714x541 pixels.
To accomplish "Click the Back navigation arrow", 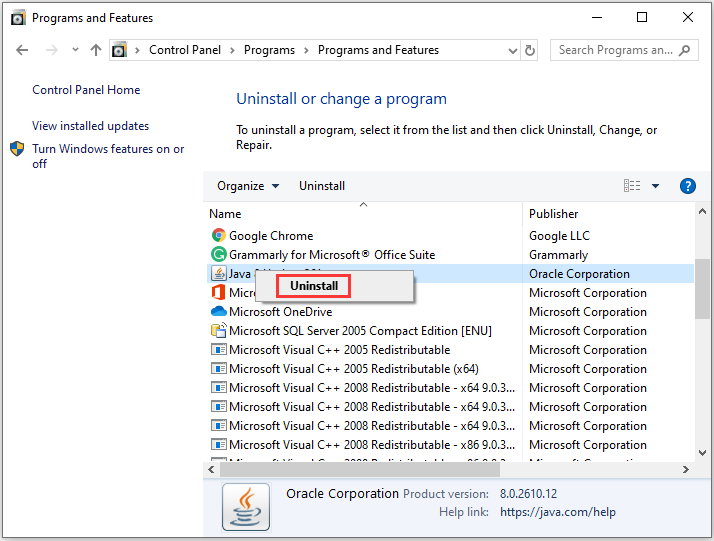I will pos(22,50).
